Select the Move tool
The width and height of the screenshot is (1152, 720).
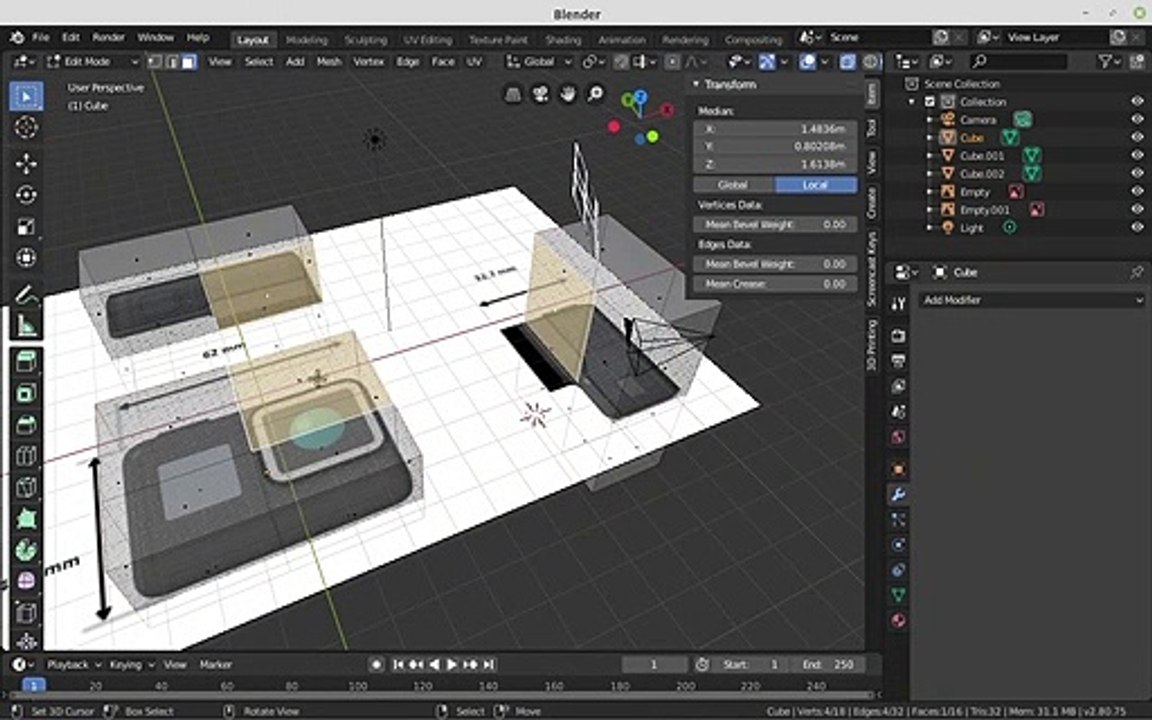[x=26, y=163]
